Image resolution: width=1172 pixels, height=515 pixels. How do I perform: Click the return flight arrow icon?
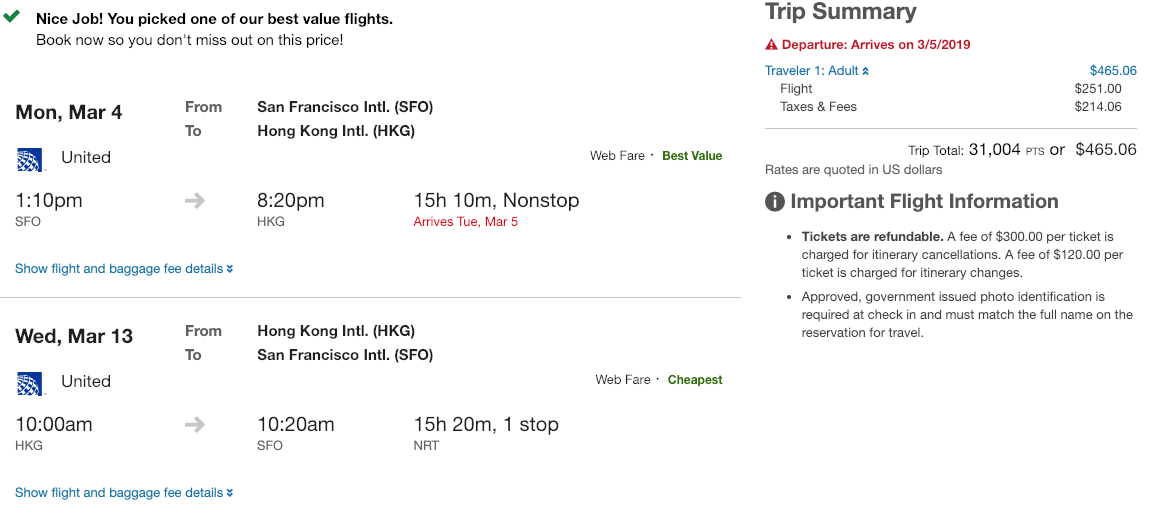click(x=195, y=425)
